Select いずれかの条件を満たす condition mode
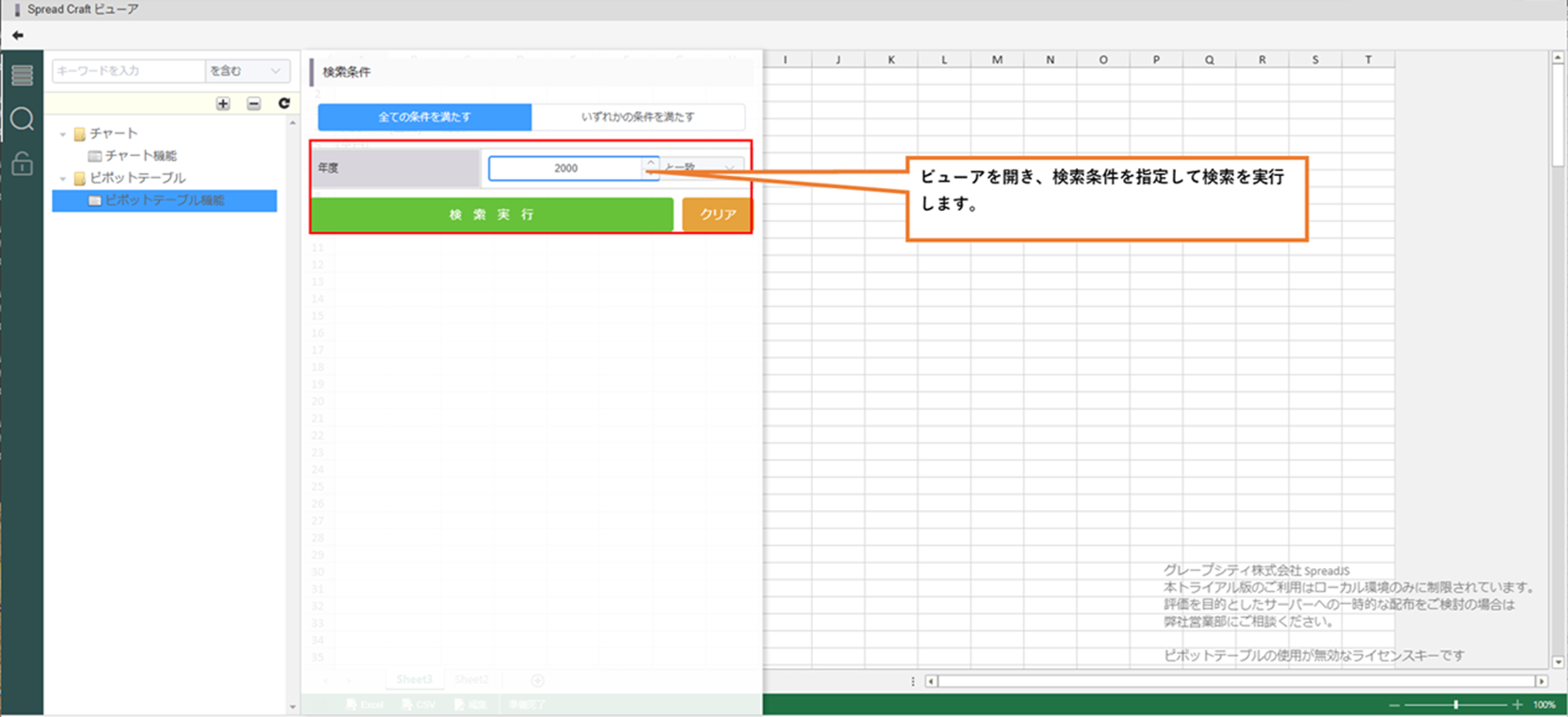The width and height of the screenshot is (1568, 717). (638, 117)
